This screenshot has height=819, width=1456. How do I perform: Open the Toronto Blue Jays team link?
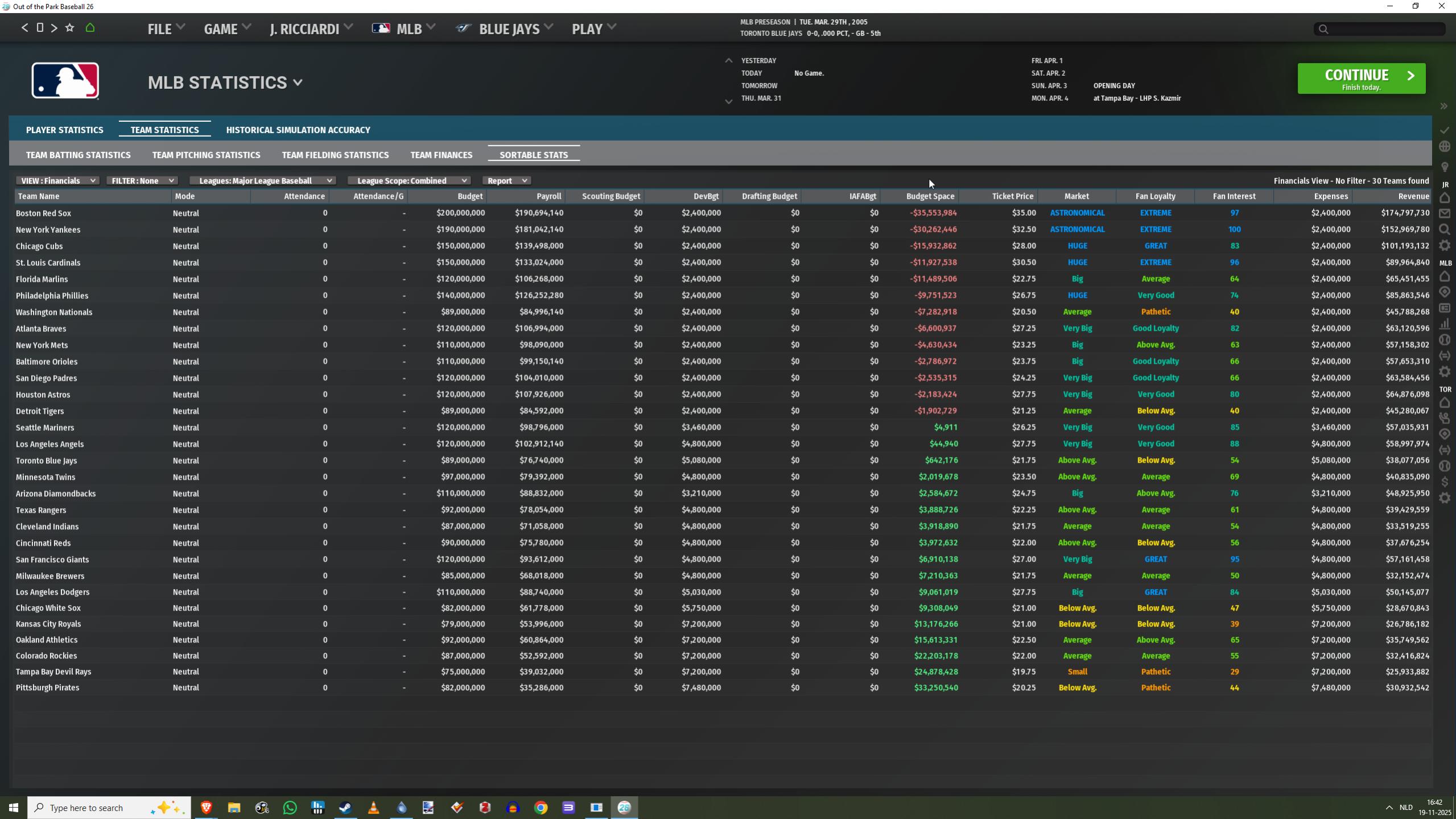[46, 460]
